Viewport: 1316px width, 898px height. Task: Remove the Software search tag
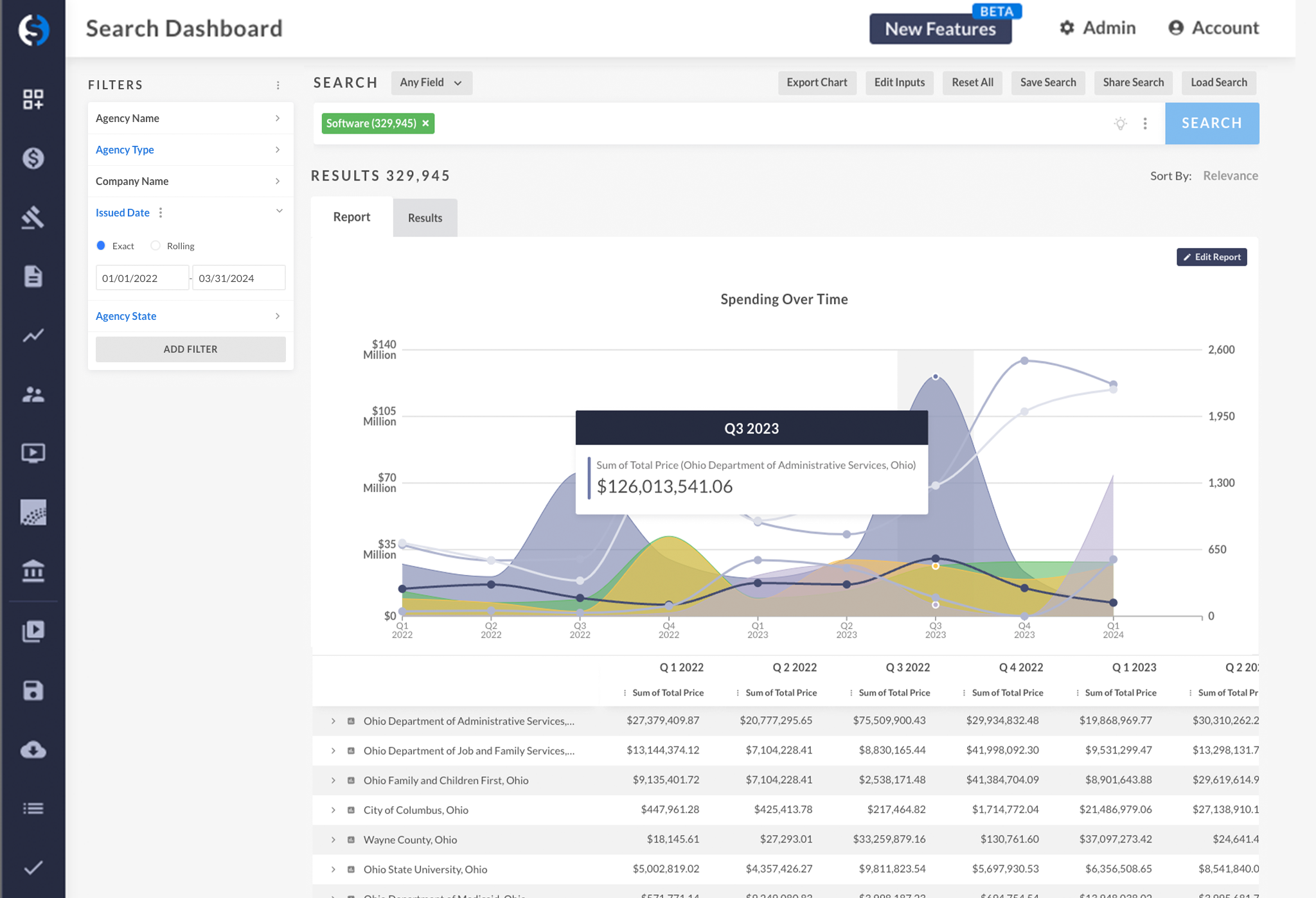pyautogui.click(x=425, y=123)
